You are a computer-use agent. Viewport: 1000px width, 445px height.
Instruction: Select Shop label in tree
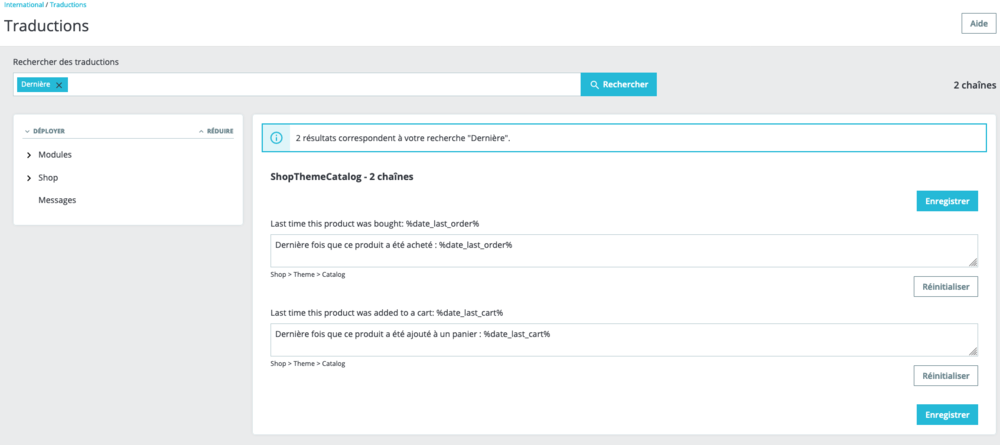[48, 178]
